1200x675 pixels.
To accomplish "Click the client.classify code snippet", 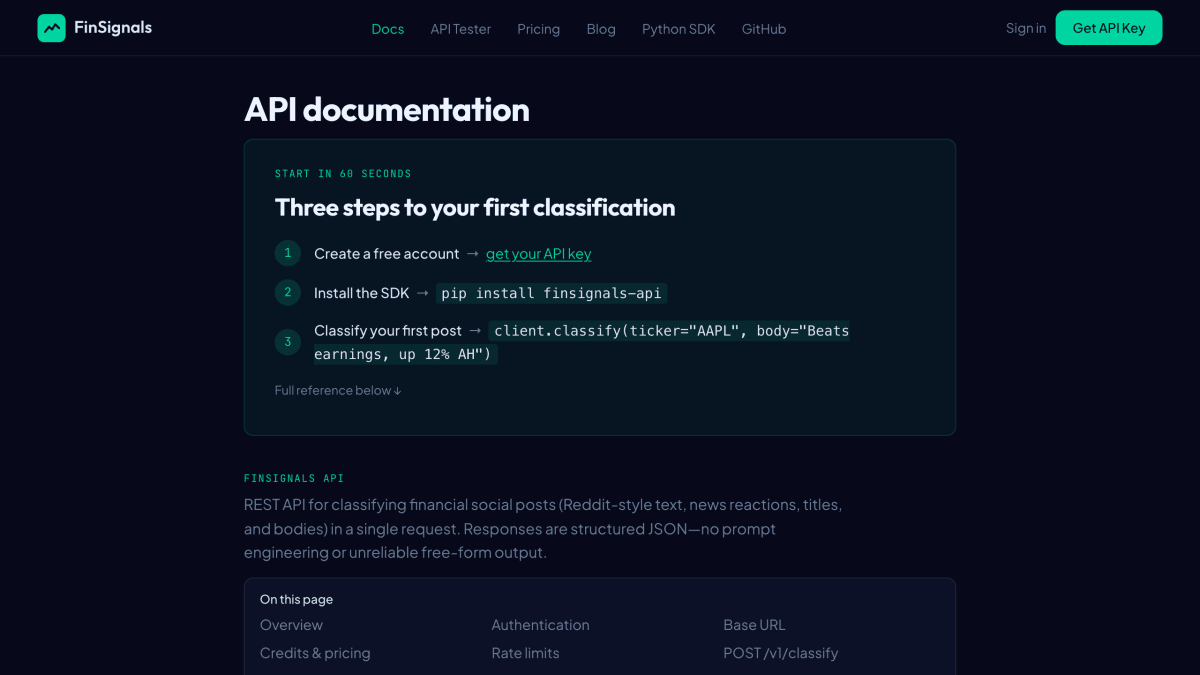I will [582, 342].
